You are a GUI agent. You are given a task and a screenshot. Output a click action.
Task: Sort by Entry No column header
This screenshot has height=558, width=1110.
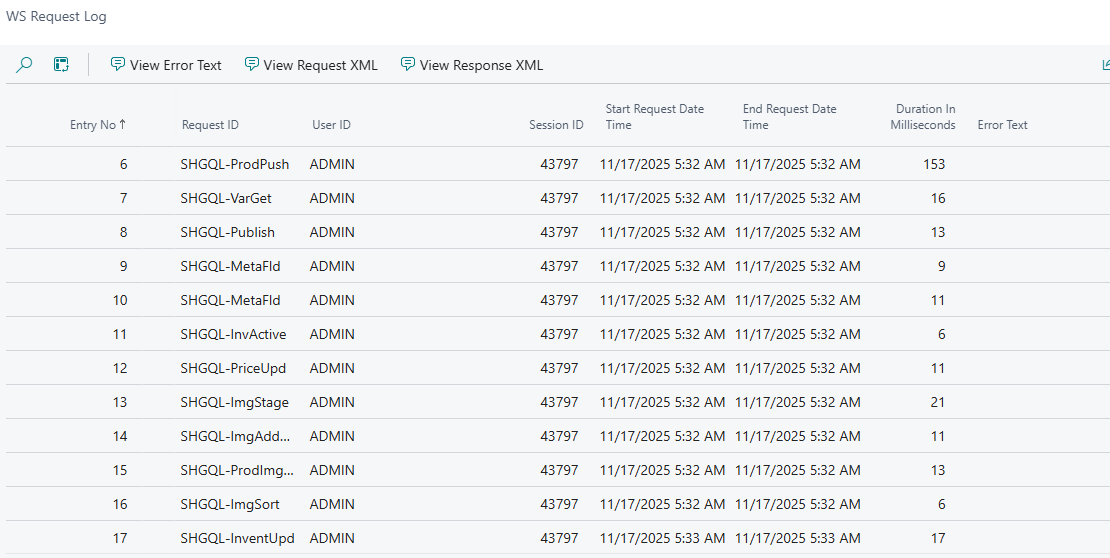[97, 125]
